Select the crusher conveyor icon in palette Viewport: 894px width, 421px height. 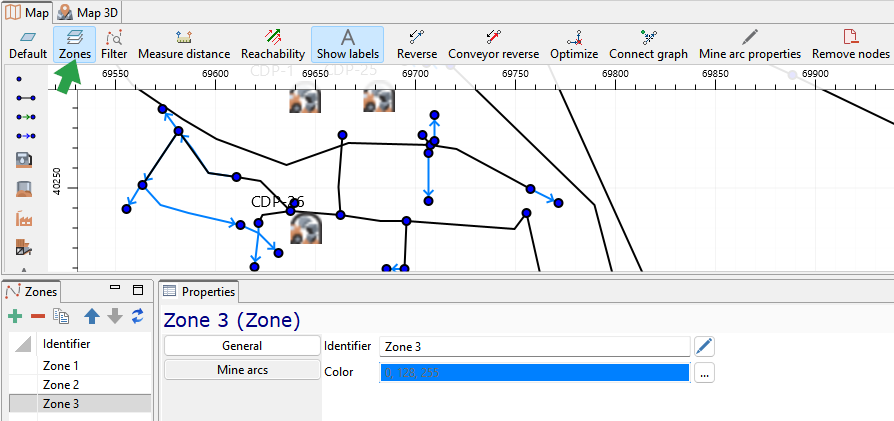24,248
